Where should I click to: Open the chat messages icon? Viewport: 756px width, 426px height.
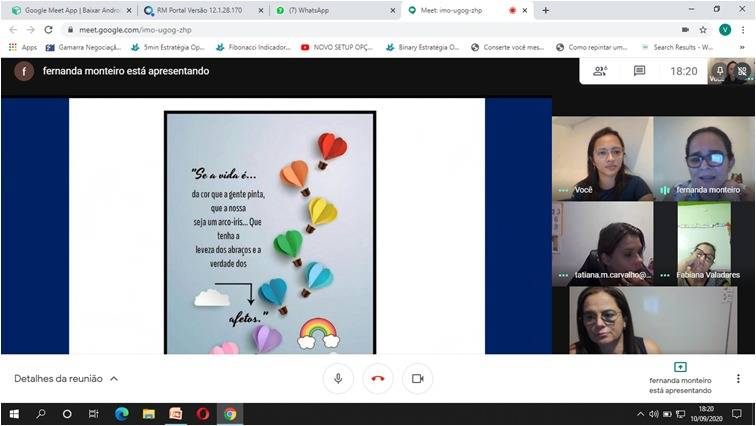coord(640,71)
